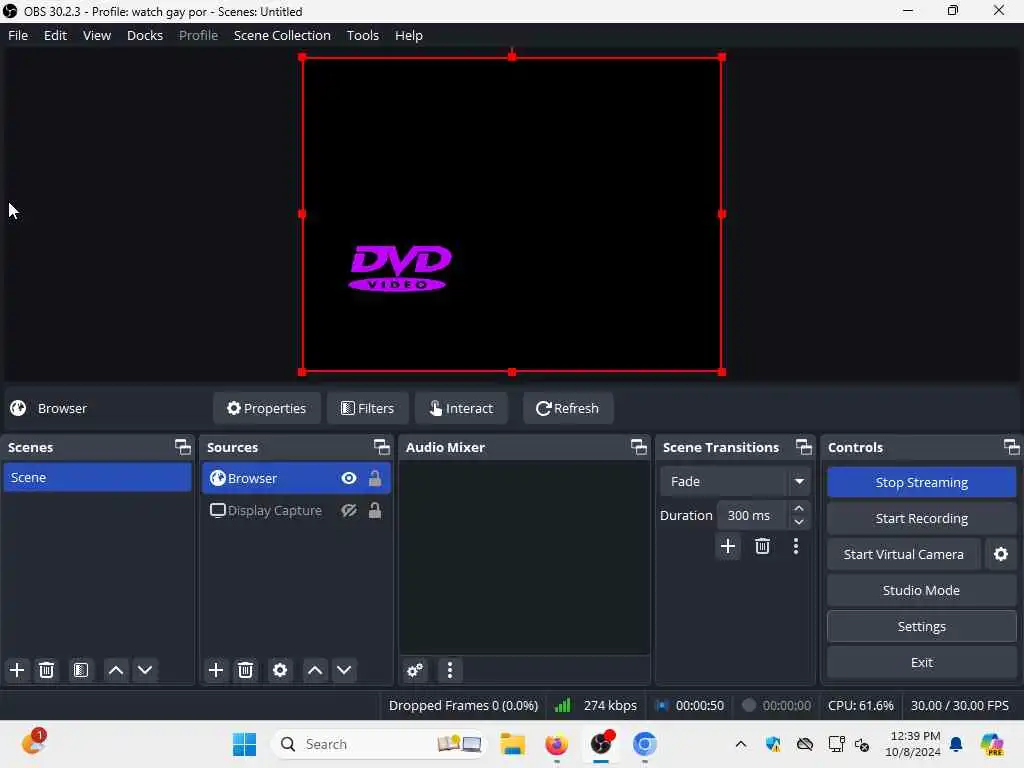The width and height of the screenshot is (1024, 768).
Task: Show hidden system tray icons chevron
Action: [x=741, y=744]
